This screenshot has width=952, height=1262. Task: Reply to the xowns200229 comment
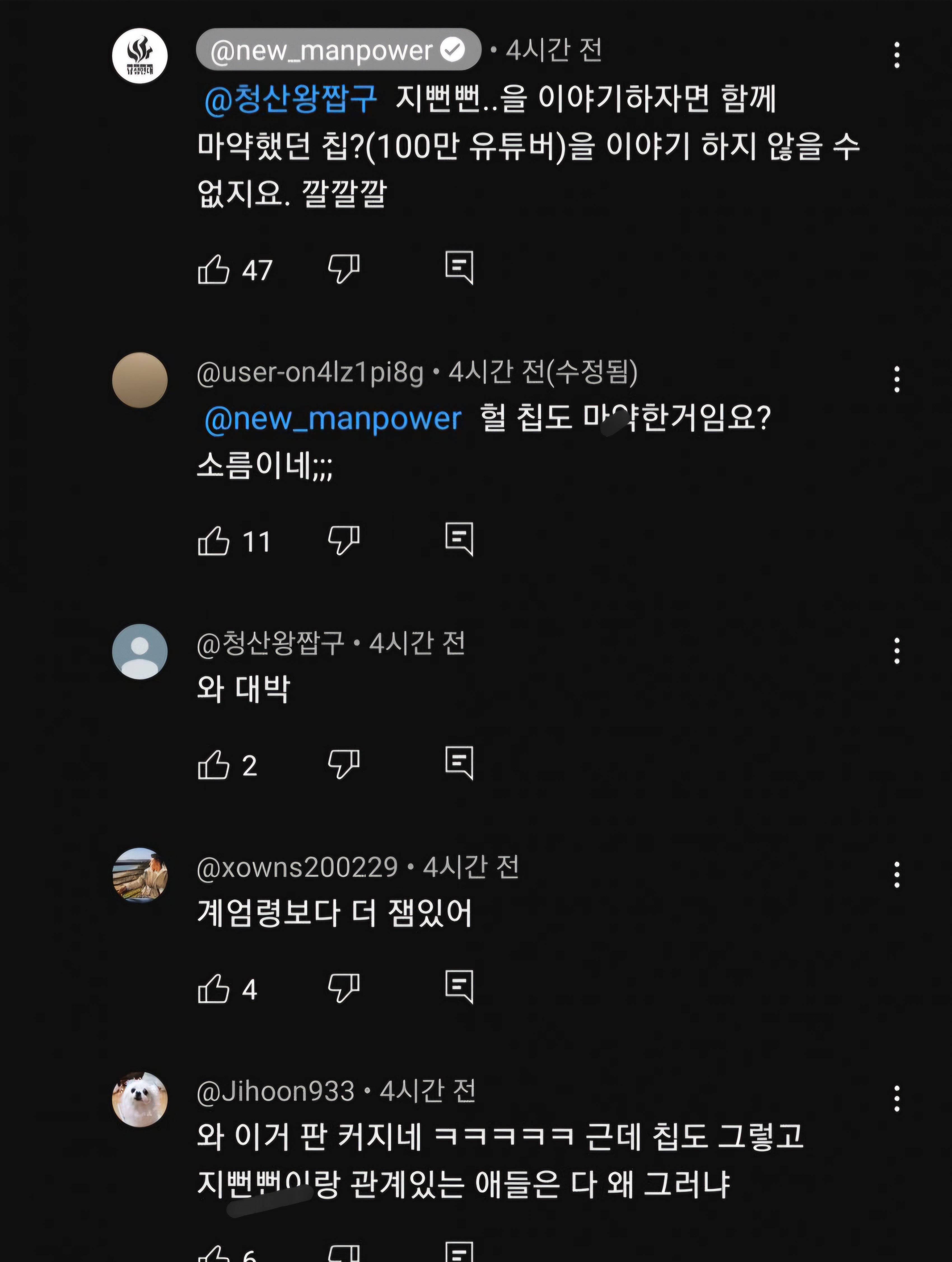459,987
